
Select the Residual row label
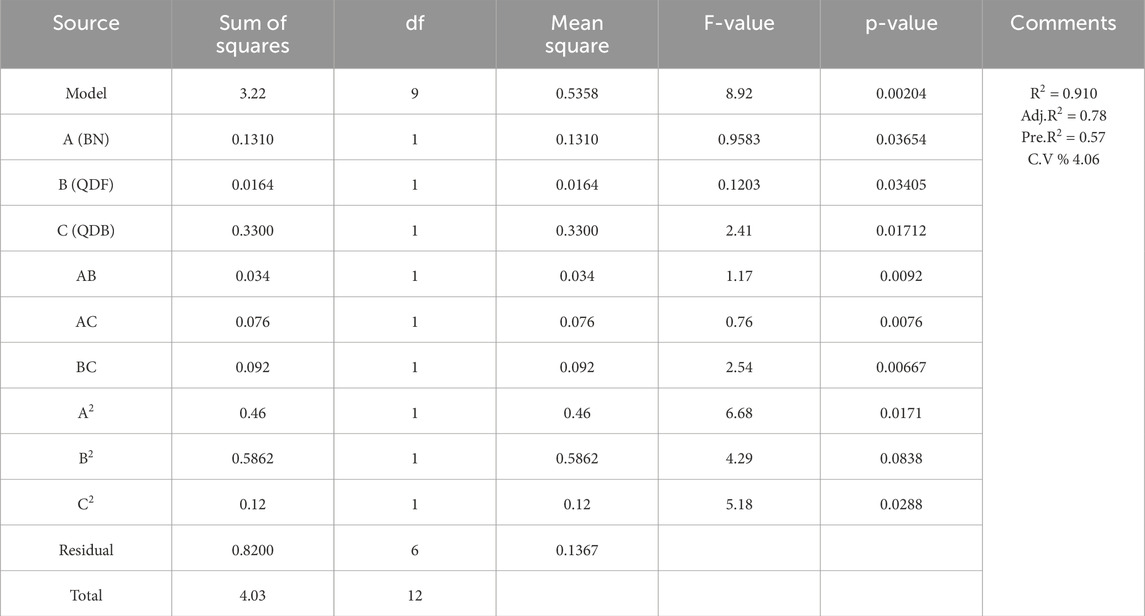[86, 550]
